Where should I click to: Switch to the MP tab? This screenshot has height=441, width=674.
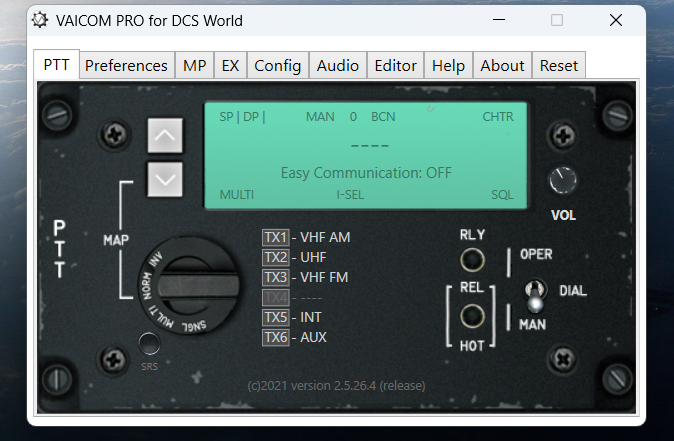click(194, 65)
